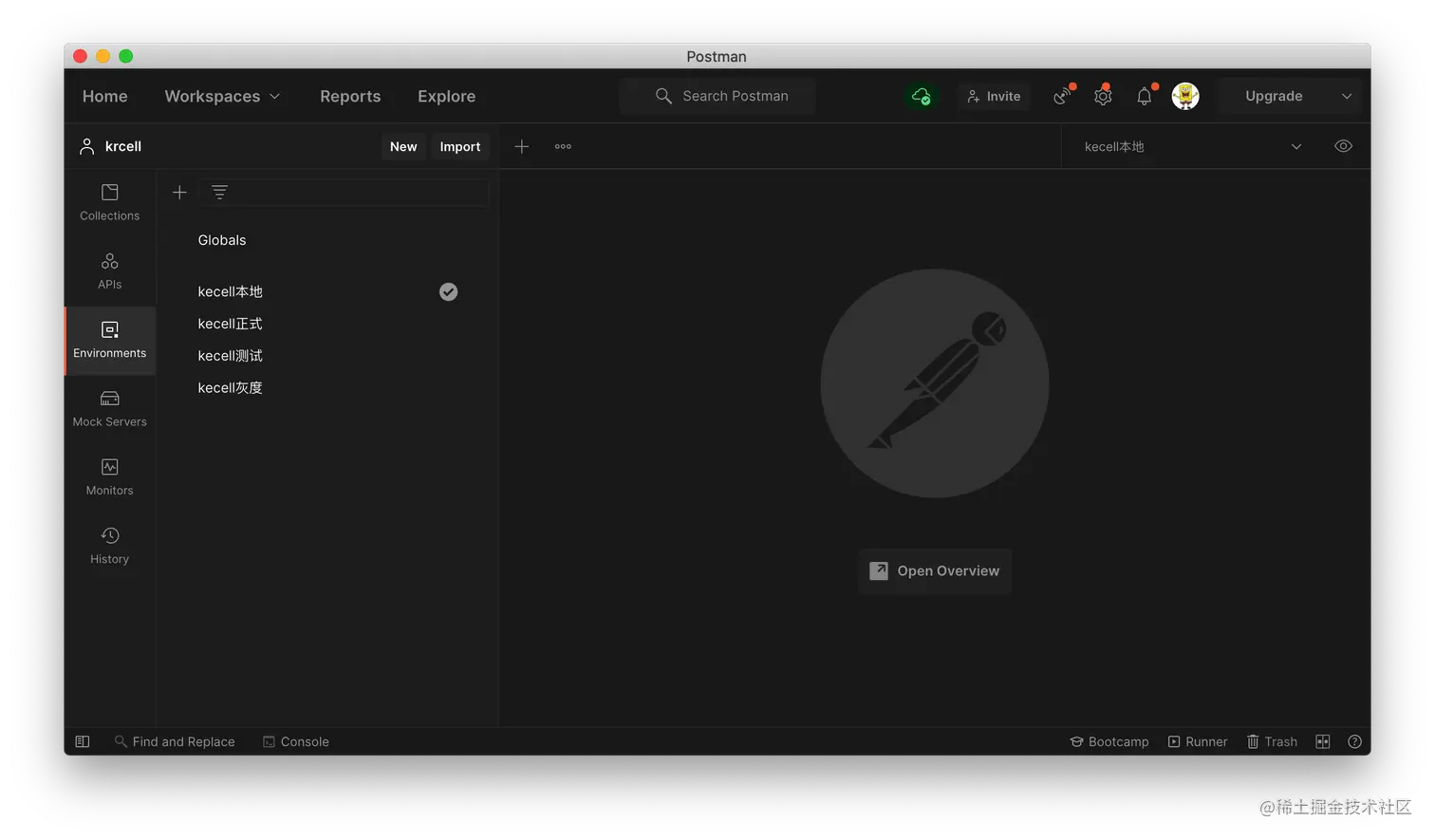The width and height of the screenshot is (1435, 840).
Task: Open Bootcamp from status bar
Action: pos(1109,741)
